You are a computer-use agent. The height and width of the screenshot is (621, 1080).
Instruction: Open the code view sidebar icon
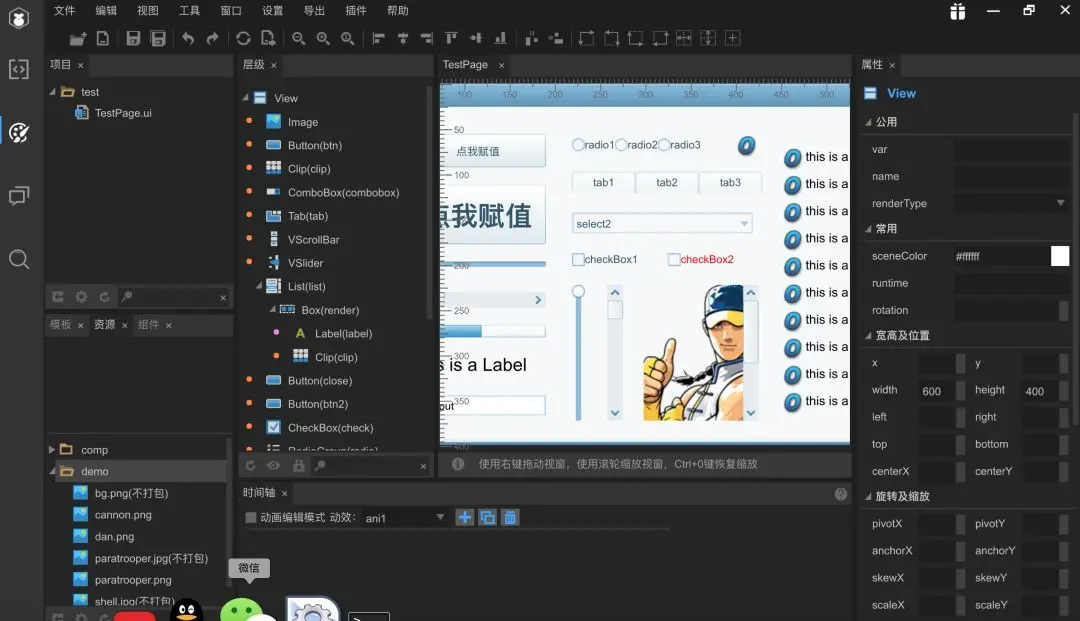pos(19,69)
